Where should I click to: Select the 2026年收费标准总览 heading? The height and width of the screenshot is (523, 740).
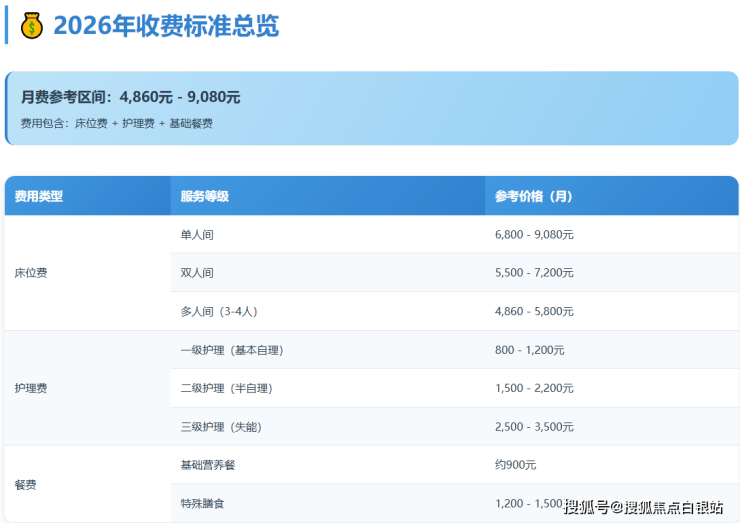point(166,26)
